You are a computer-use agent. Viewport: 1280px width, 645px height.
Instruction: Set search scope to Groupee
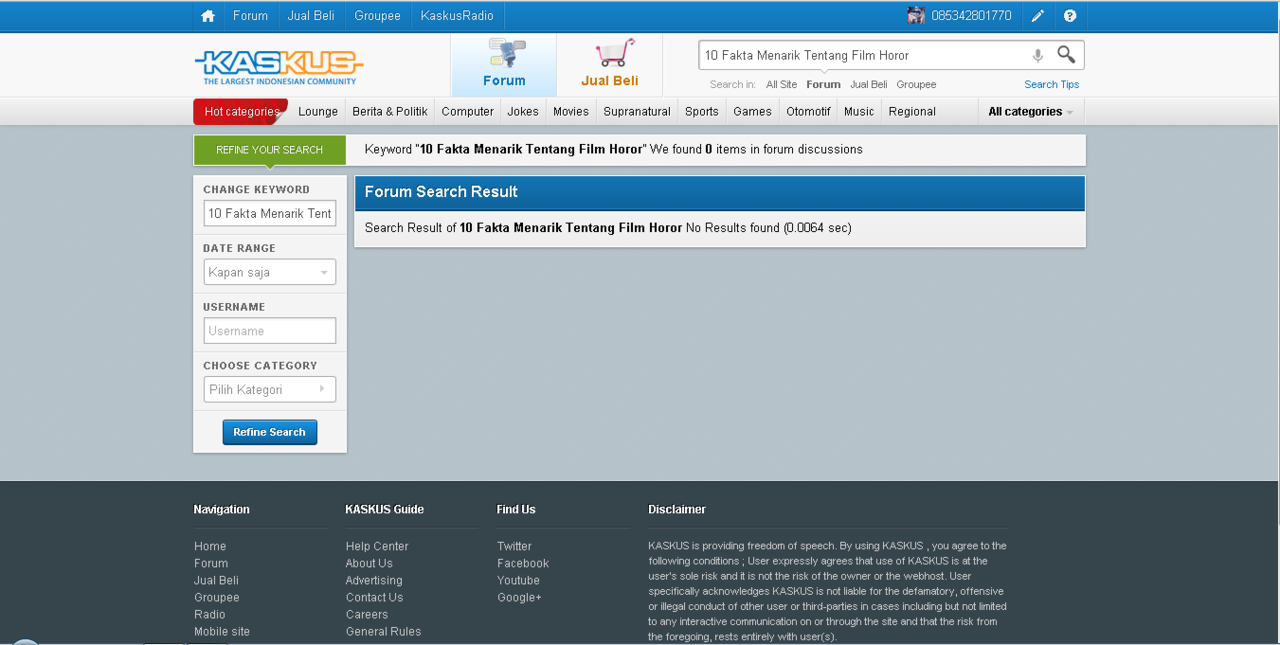point(916,85)
